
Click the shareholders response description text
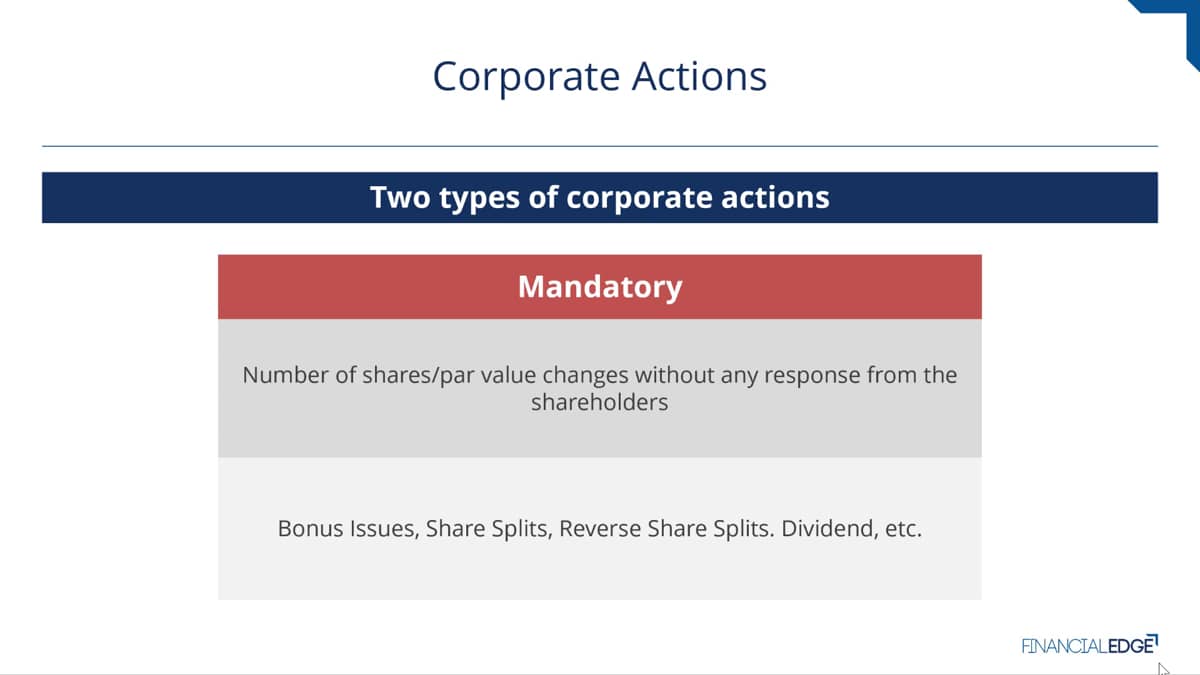pyautogui.click(x=600, y=390)
